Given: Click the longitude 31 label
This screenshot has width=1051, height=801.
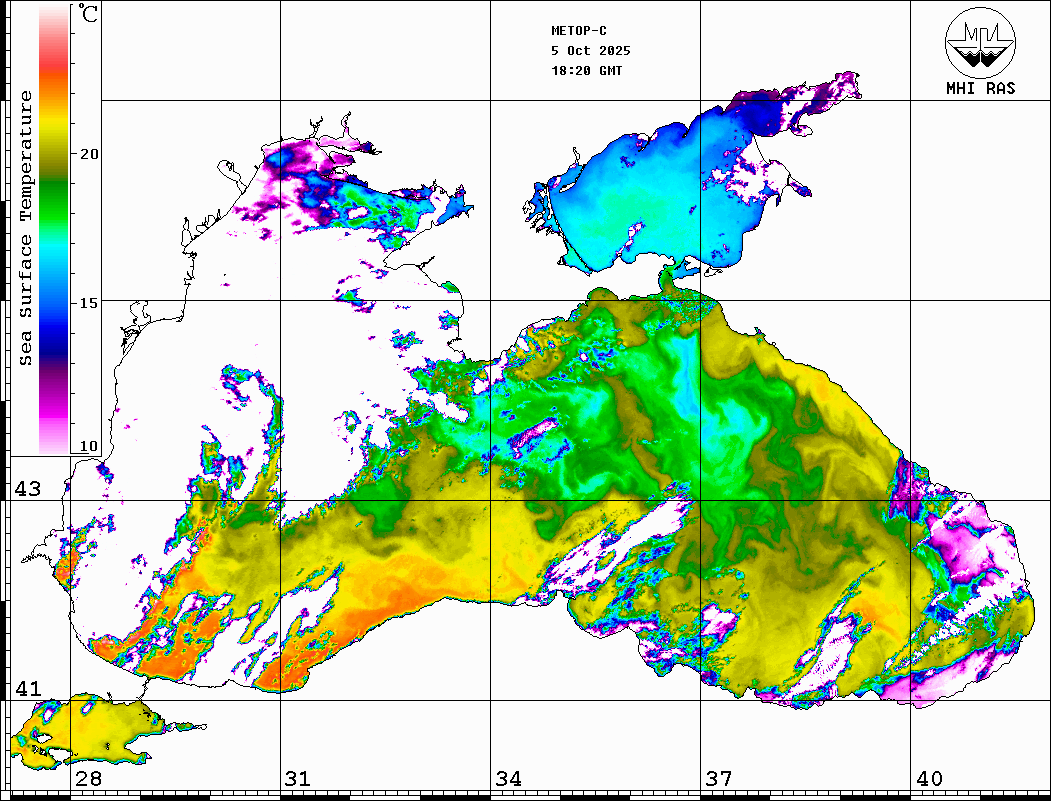Looking at the screenshot, I should coord(298,779).
